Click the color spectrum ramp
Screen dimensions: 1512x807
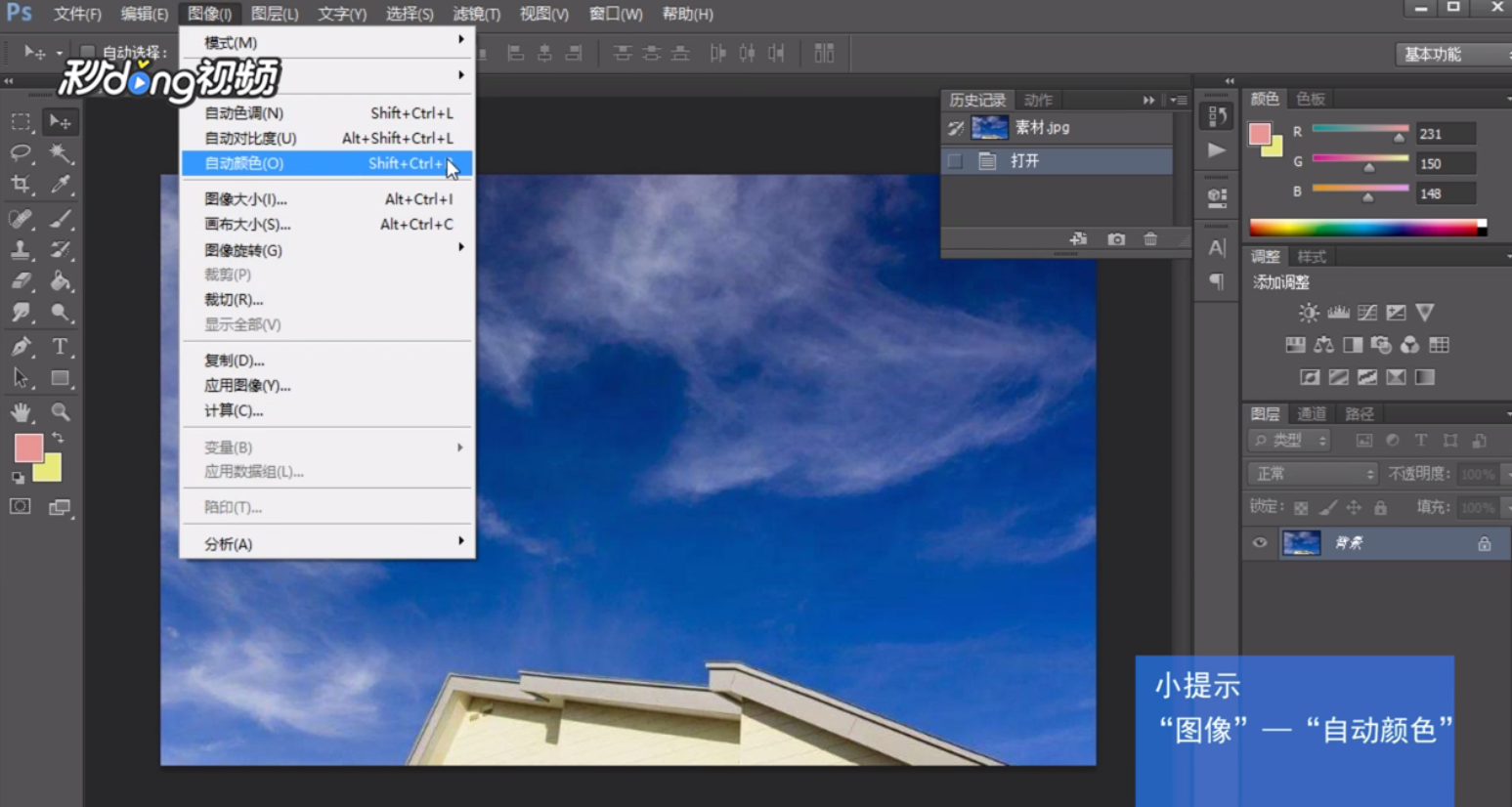(x=1367, y=228)
